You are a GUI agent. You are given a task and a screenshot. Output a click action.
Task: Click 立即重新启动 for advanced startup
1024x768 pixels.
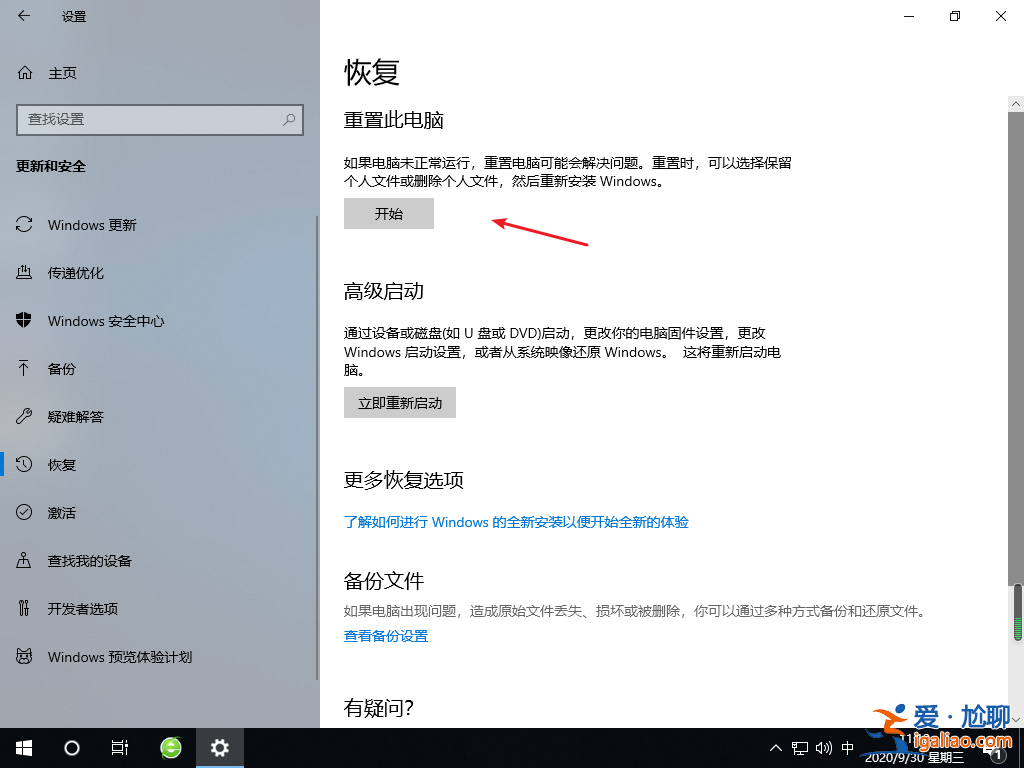(399, 402)
